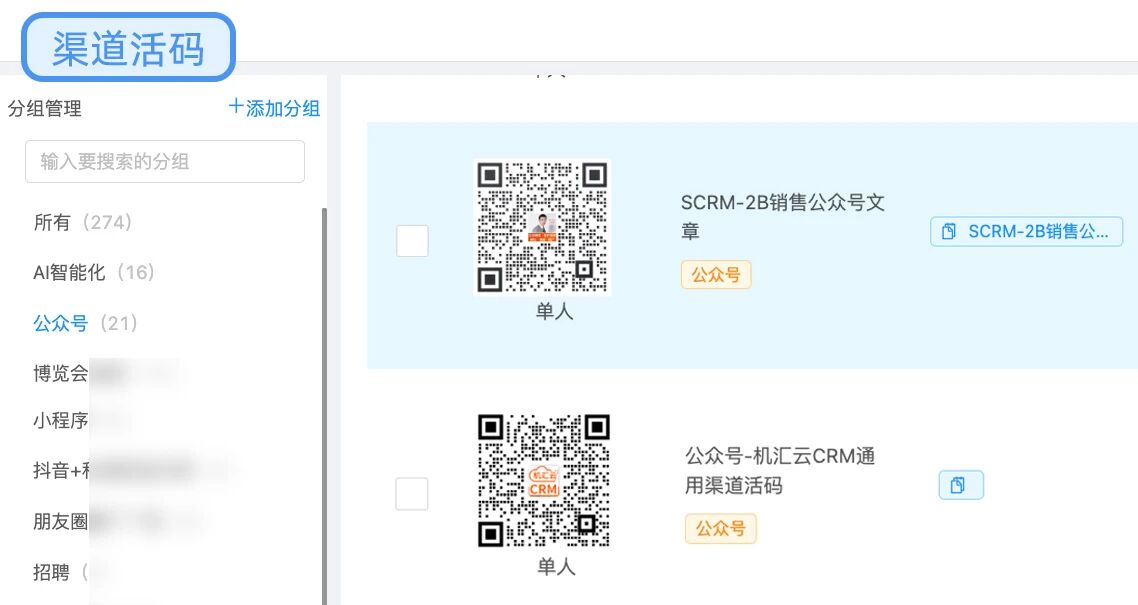Focus the 输入要搜索的分组 search field
The image size is (1138, 605).
click(165, 161)
